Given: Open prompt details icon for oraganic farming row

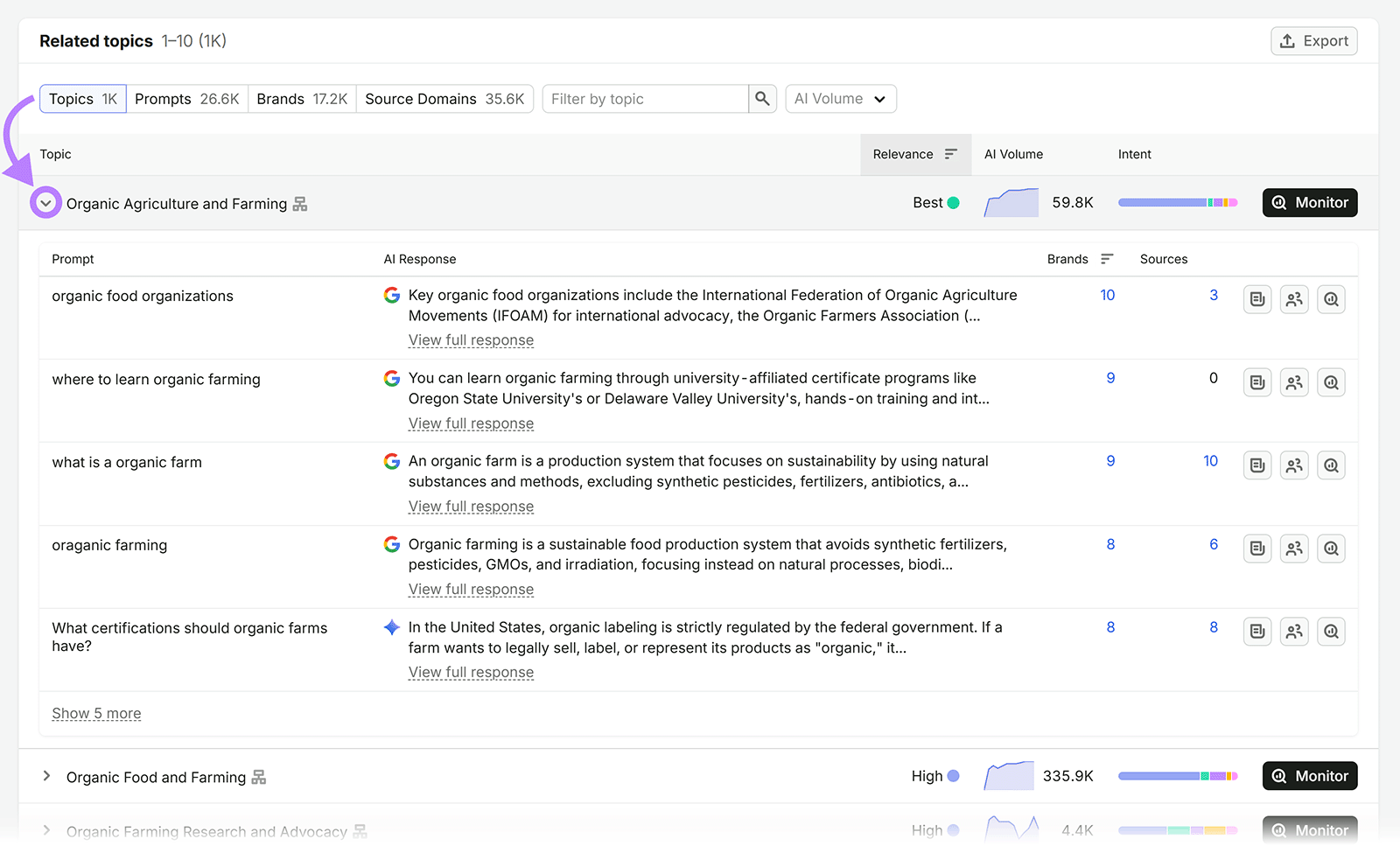Looking at the screenshot, I should (1257, 549).
